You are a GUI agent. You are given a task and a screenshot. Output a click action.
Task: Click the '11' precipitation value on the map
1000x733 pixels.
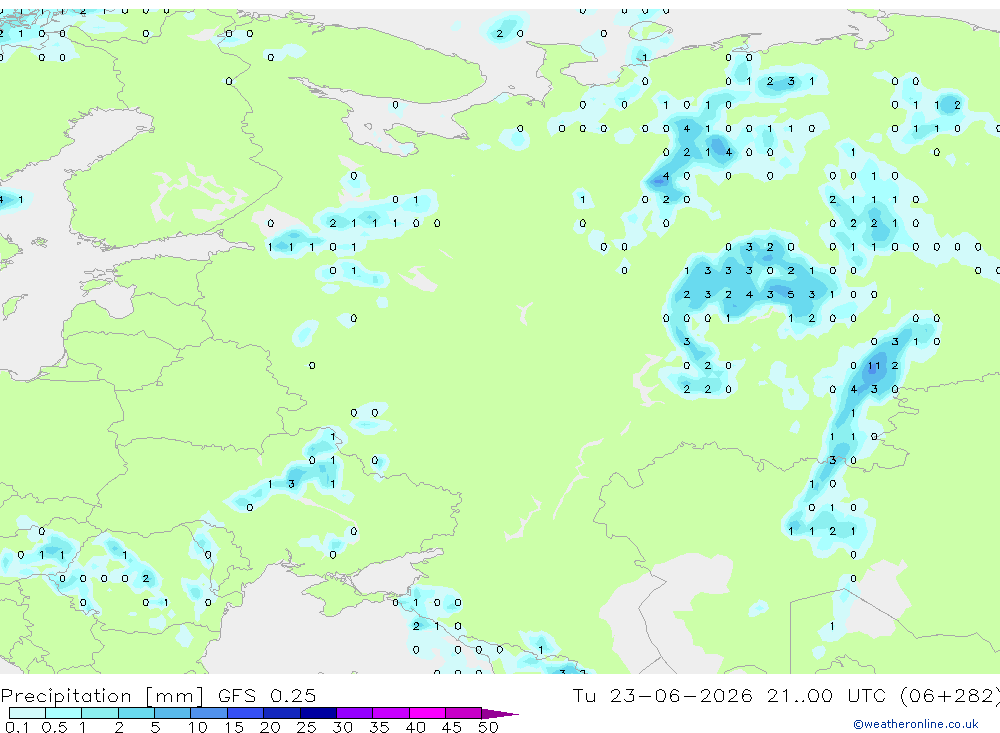coord(874,366)
